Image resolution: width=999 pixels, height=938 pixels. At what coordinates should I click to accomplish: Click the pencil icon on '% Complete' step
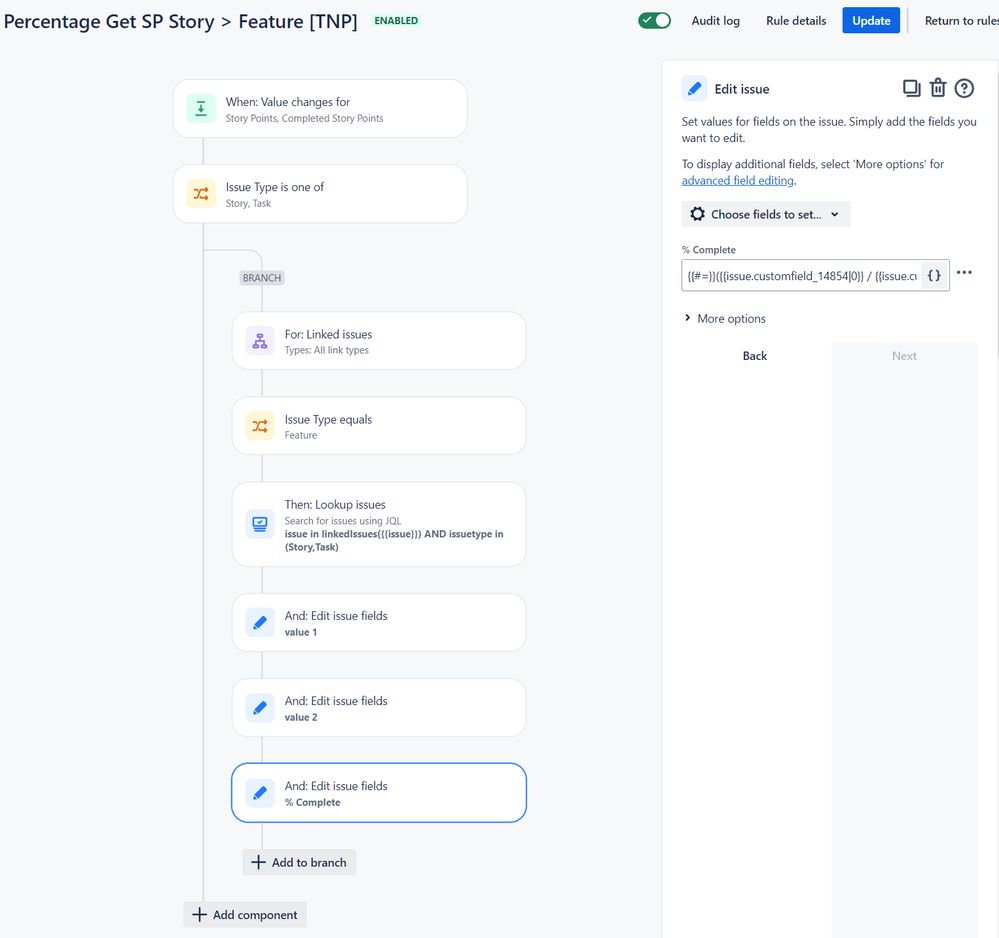point(260,793)
